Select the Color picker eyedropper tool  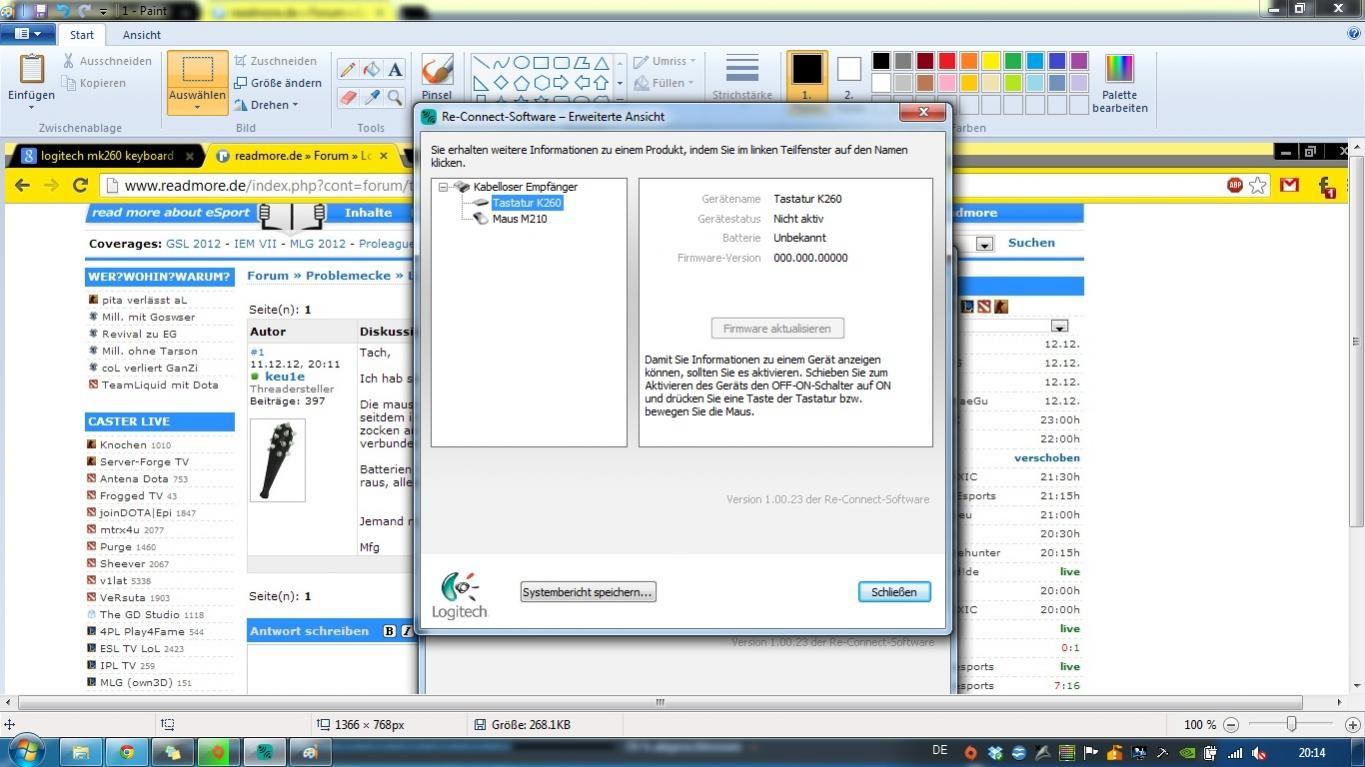tap(371, 97)
